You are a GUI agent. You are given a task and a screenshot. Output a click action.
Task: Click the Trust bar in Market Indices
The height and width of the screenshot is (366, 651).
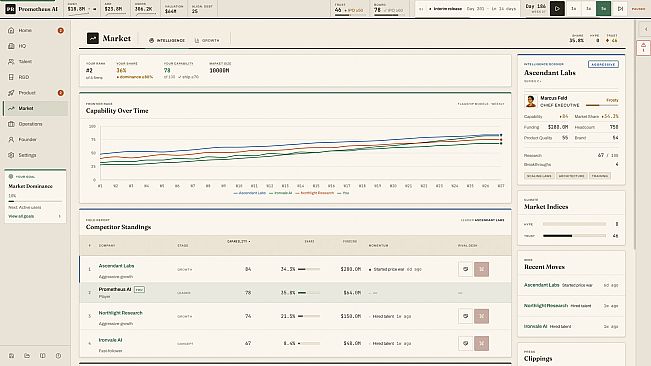pyautogui.click(x=574, y=236)
